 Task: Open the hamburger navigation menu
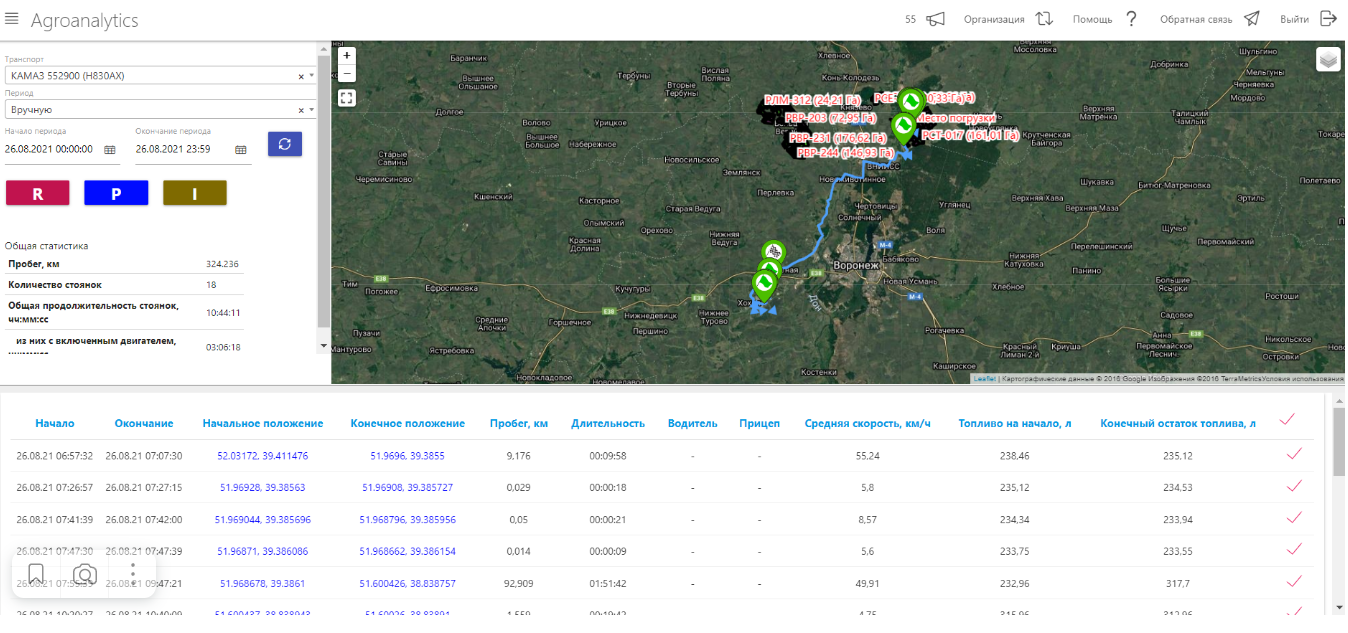pyautogui.click(x=12, y=20)
